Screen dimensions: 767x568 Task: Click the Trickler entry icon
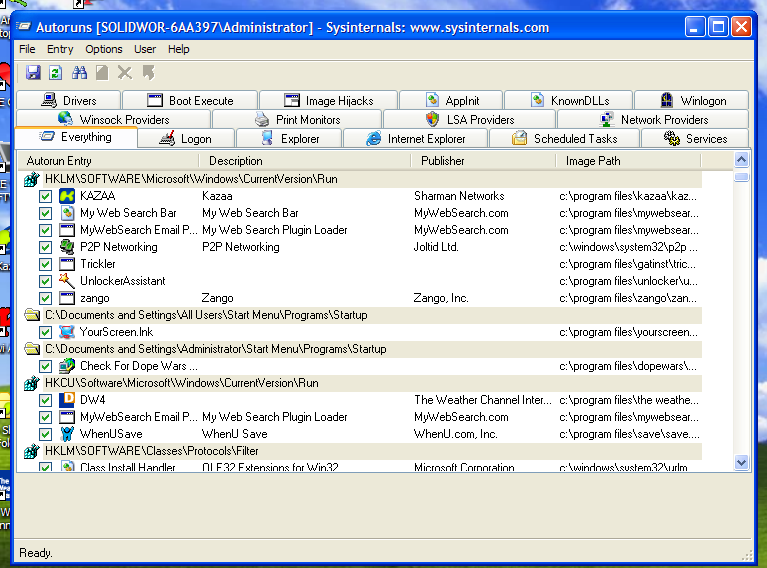(67, 264)
